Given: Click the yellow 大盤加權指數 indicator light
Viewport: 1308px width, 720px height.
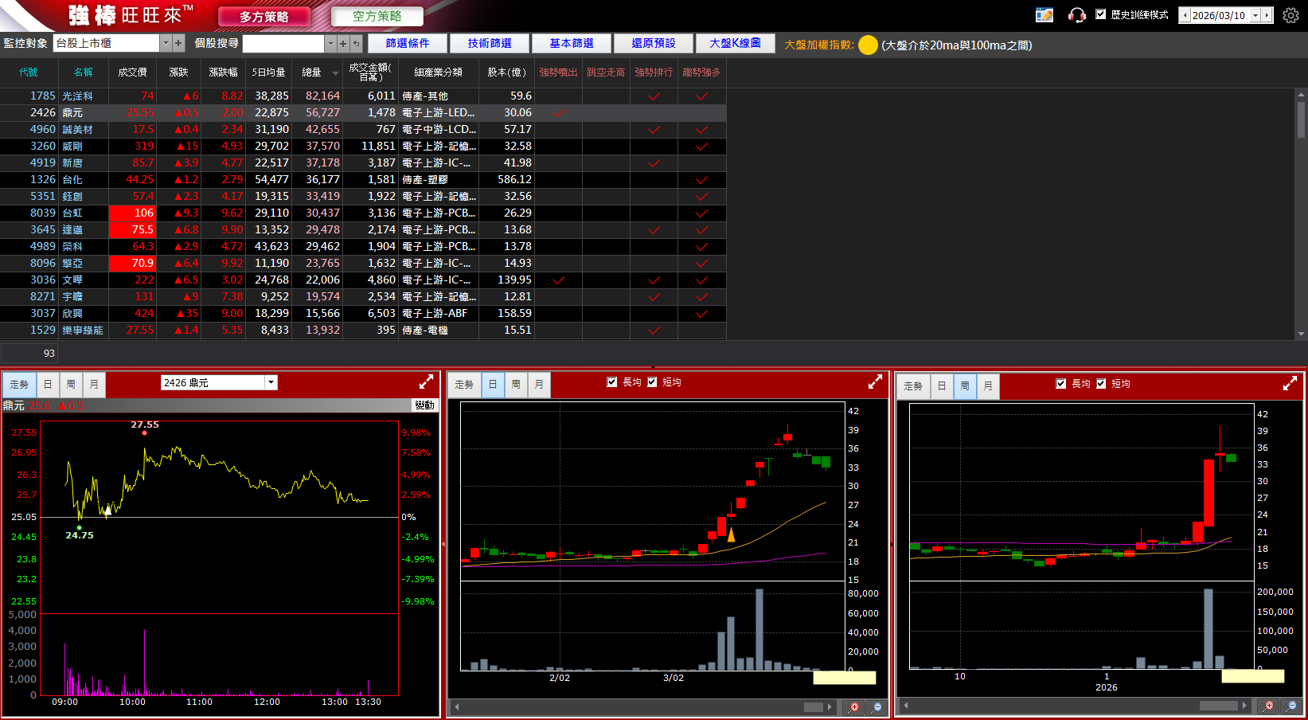Looking at the screenshot, I should coord(868,45).
